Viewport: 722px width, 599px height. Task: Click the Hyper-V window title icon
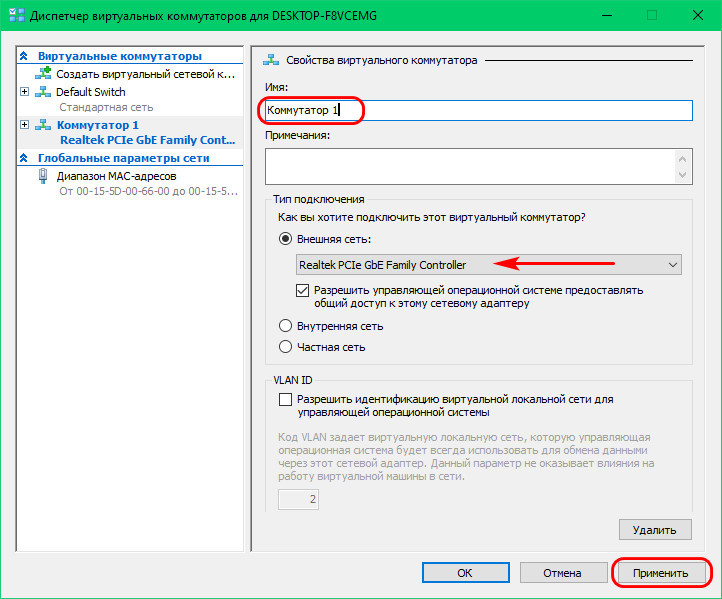(17, 15)
